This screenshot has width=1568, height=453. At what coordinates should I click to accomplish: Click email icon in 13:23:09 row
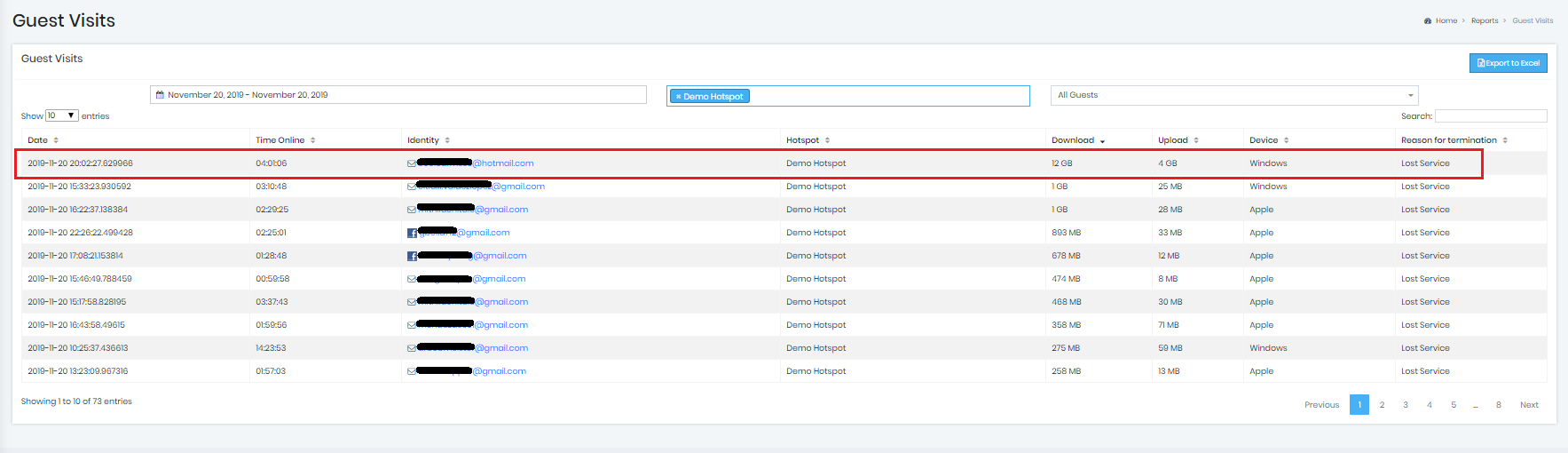[412, 371]
